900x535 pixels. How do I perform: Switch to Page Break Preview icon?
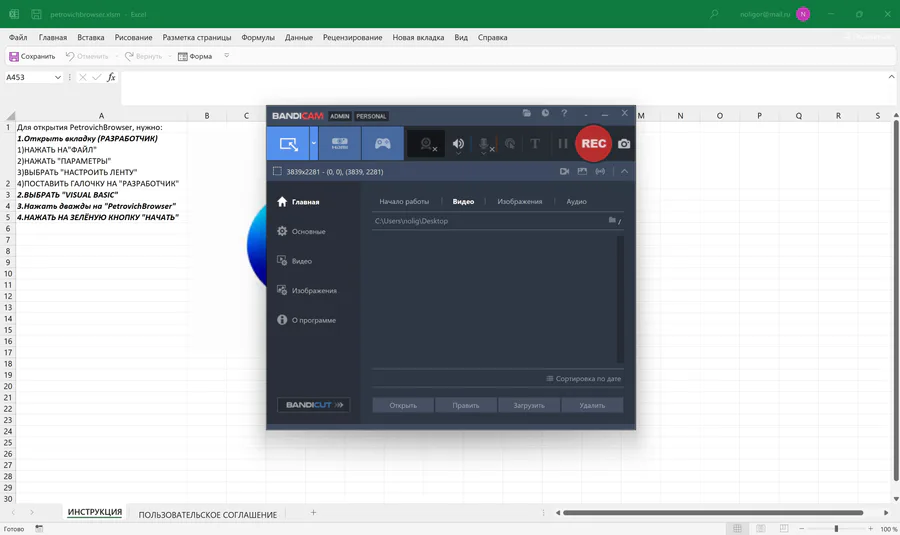[783, 529]
